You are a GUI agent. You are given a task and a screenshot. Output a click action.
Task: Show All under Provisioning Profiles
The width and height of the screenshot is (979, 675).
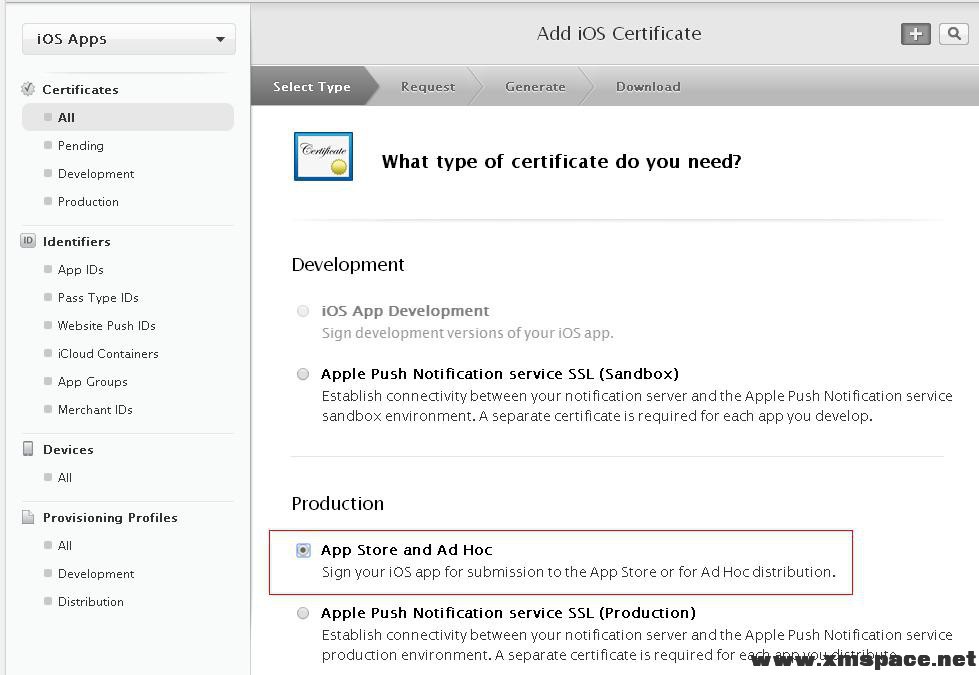tap(64, 546)
